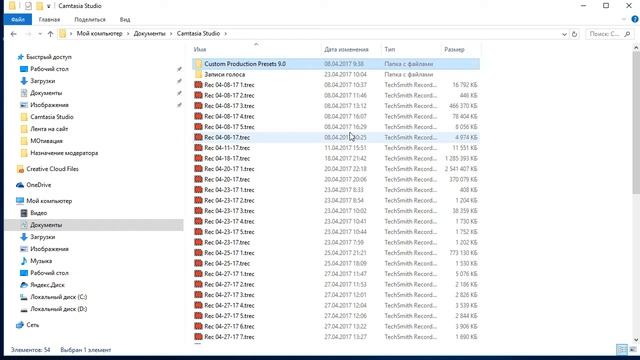The image size is (640, 360).
Task: Select file Rec 04-08-17 4.trec
Action: pos(229,116)
